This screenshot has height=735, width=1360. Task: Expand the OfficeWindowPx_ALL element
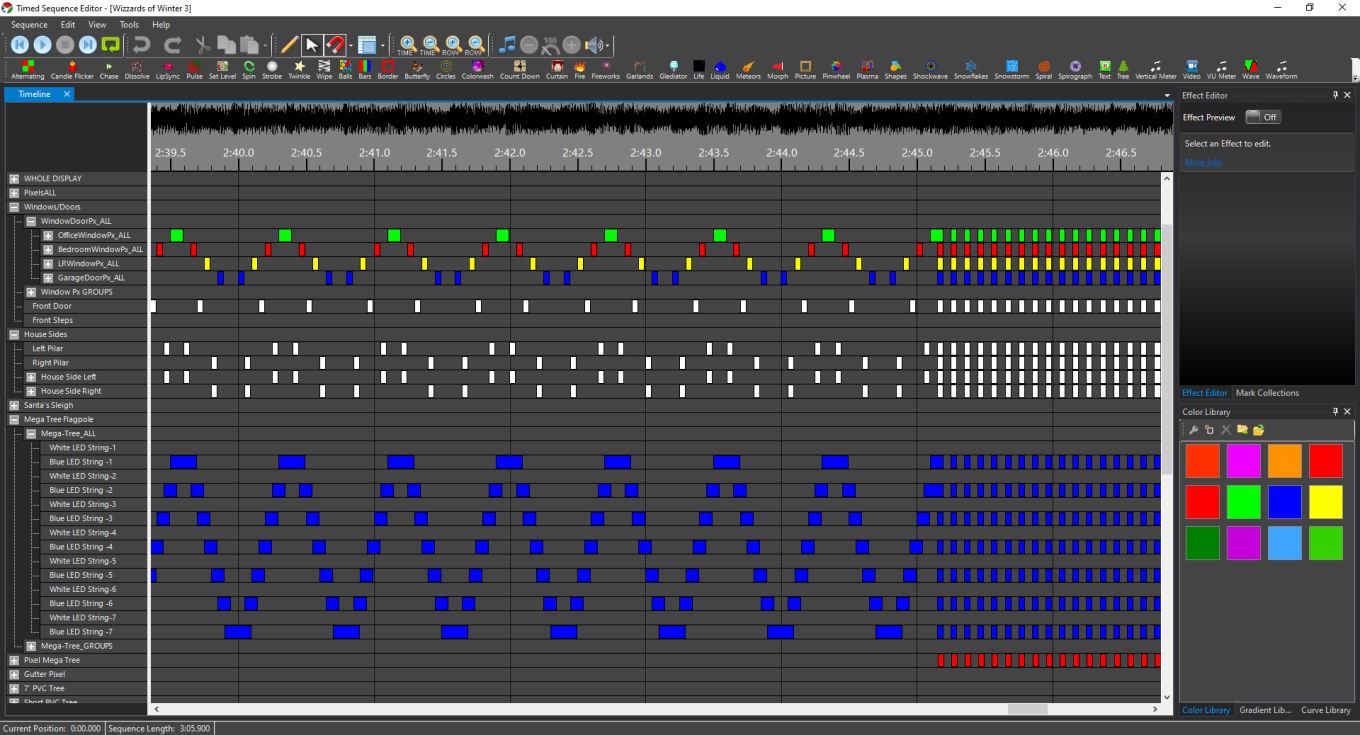[x=48, y=236]
